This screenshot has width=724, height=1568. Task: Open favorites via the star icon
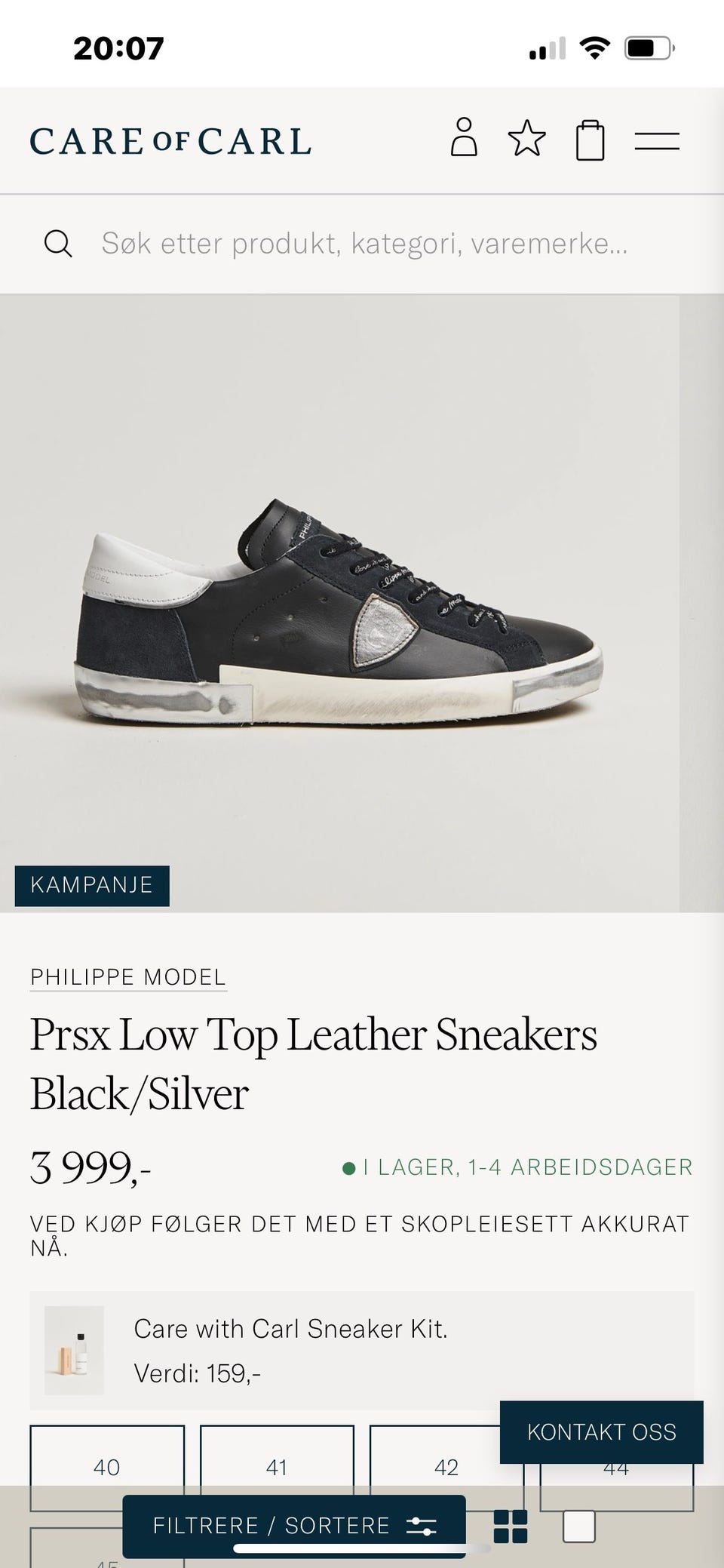[526, 138]
